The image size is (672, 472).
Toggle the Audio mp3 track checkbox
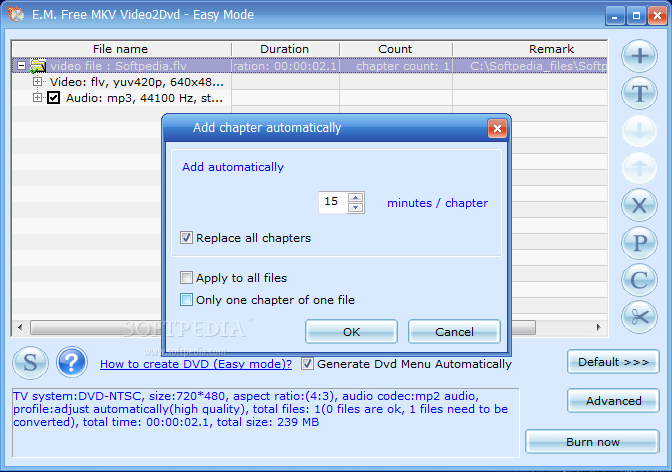tap(53, 98)
